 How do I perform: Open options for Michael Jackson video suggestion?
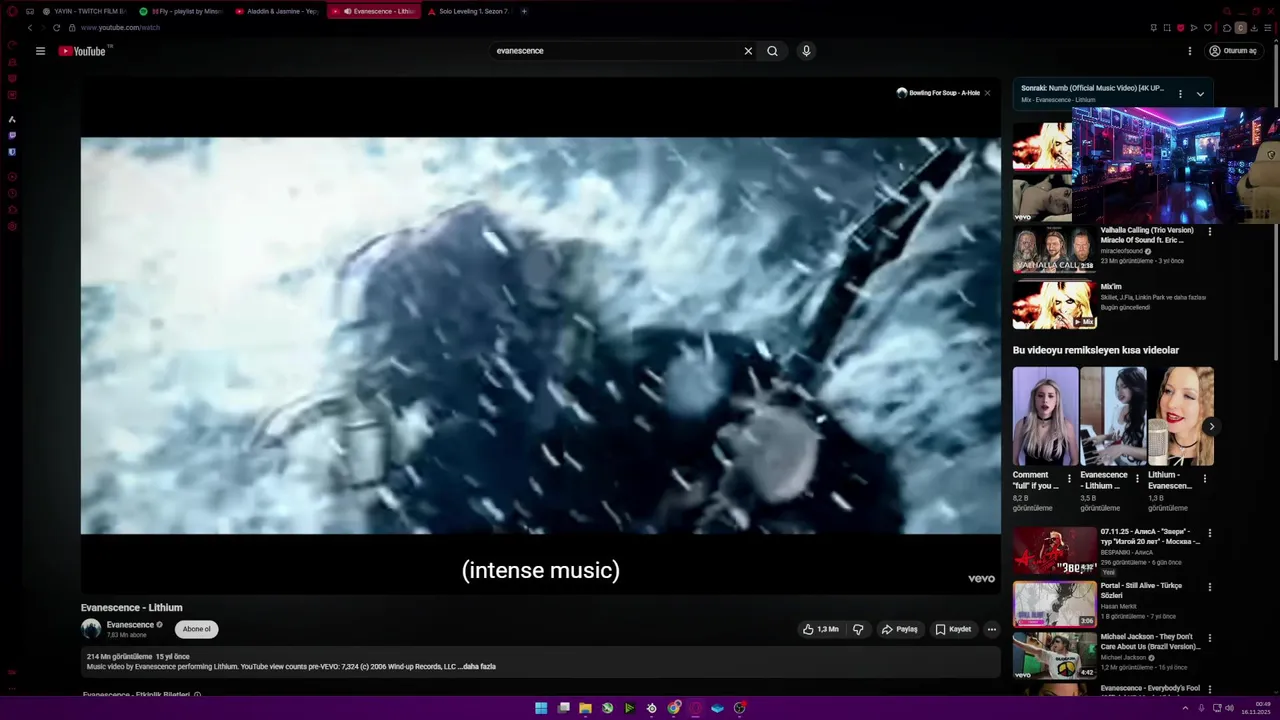pos(1209,638)
